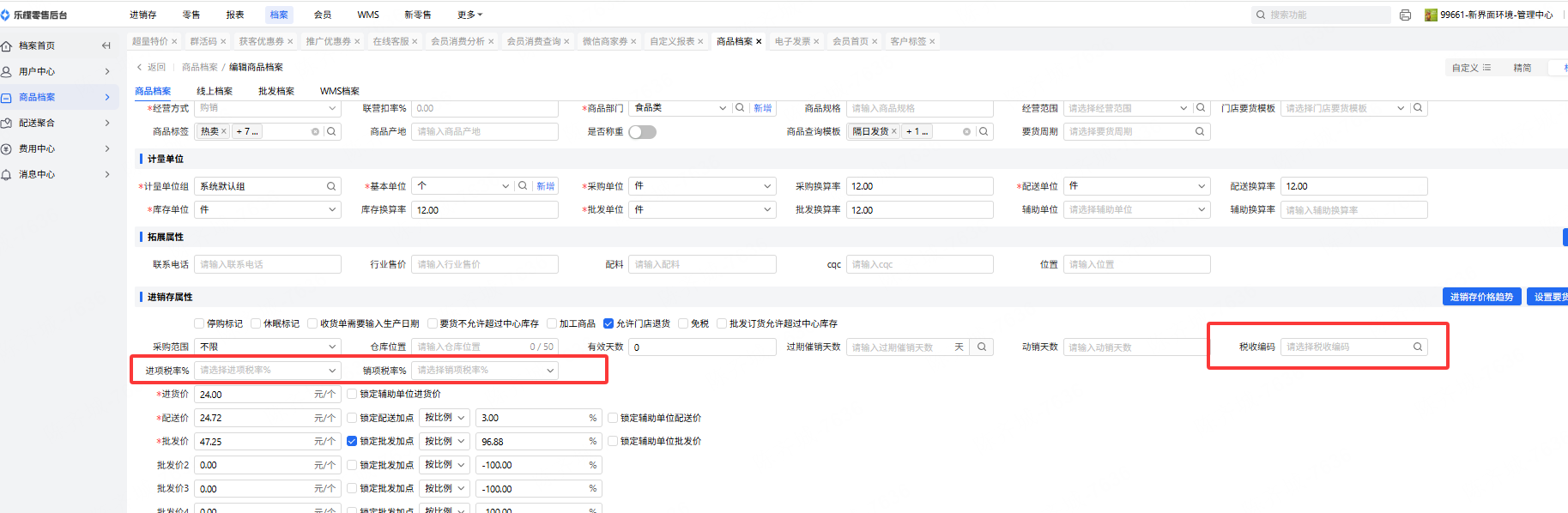1568x513 pixels.
Task: Click 新增 link beside 基本单位
Action: click(546, 186)
